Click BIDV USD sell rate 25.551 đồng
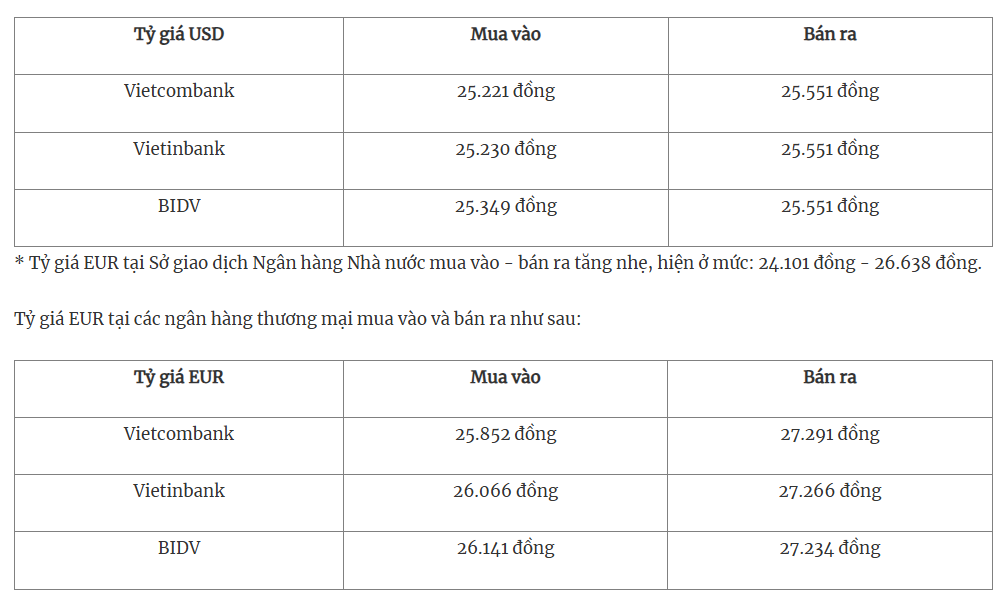Image resolution: width=1000 pixels, height=593 pixels. (830, 207)
